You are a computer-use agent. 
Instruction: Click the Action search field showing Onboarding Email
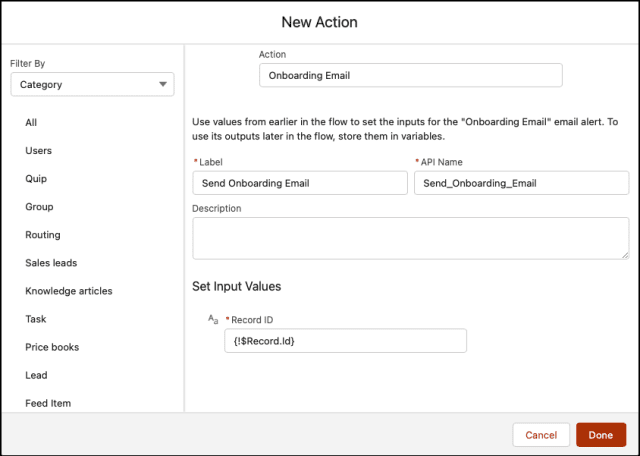(x=411, y=75)
